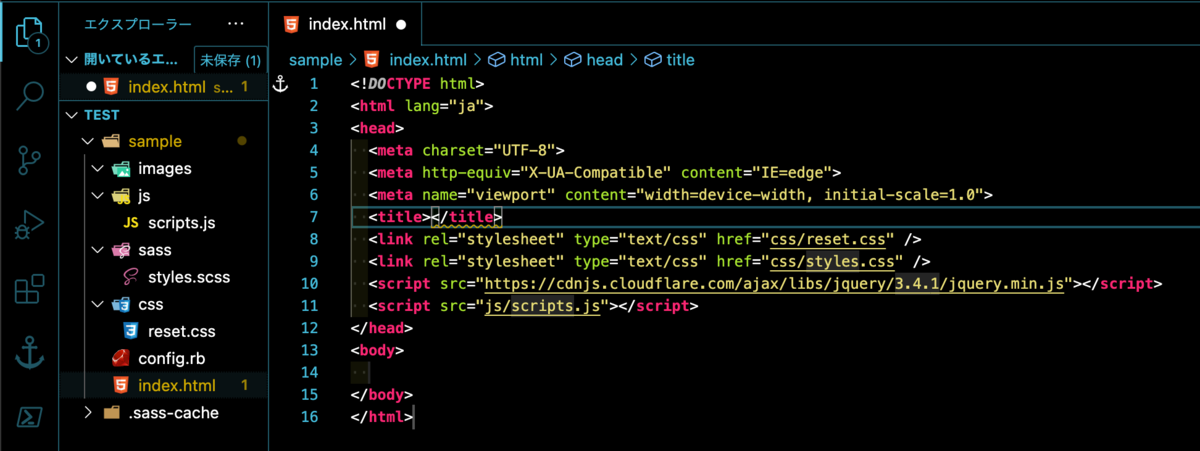1200x451 pixels.
Task: Collapse the js folder chevron
Action: point(97,196)
